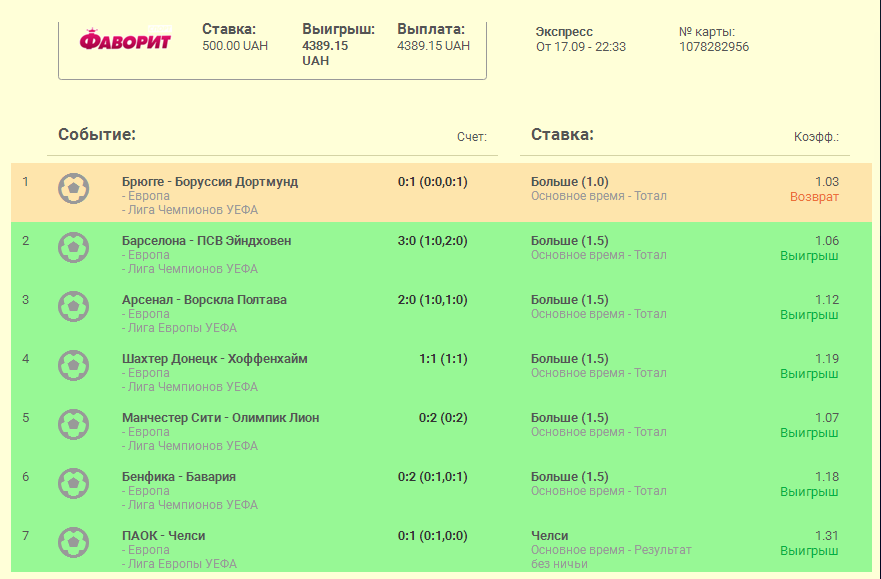Screen dimensions: 881x579
Task: Click stake amount 500.00 UAH
Action: pos(235,46)
